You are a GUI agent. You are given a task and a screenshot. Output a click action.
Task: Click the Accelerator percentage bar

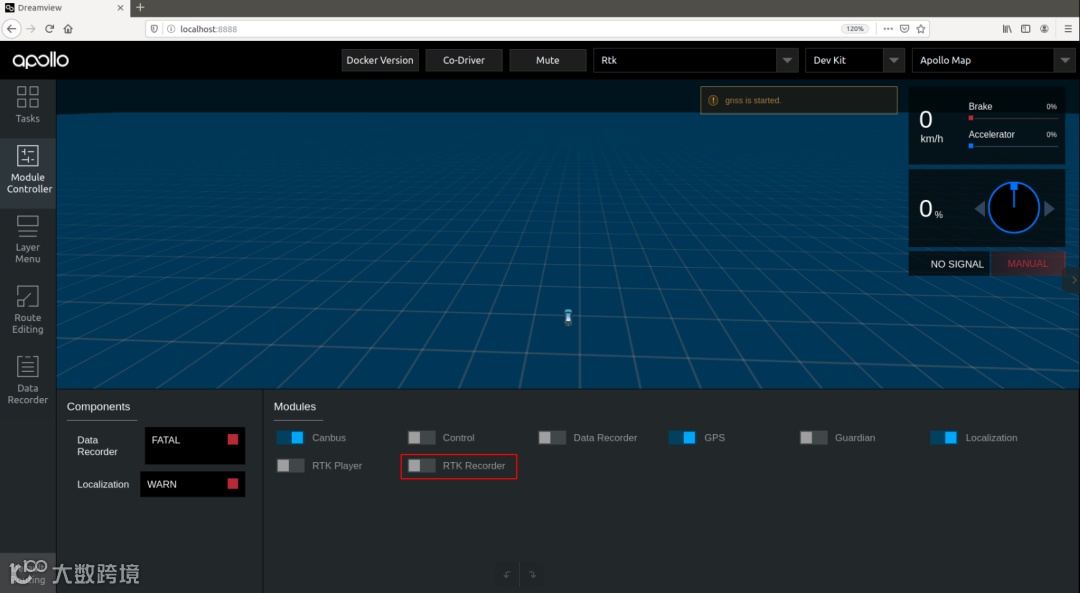click(x=1012, y=146)
